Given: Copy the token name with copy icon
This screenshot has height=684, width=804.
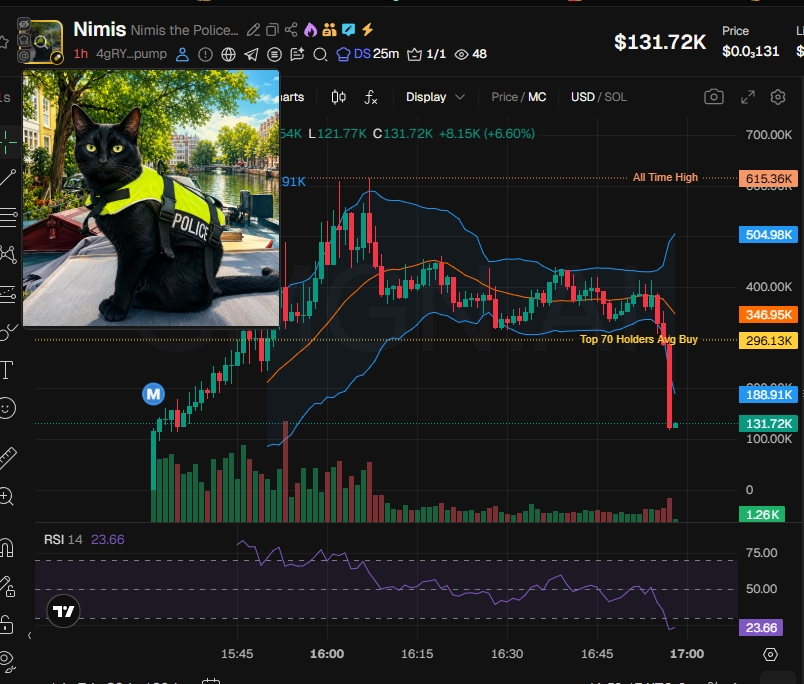Looking at the screenshot, I should [x=272, y=30].
